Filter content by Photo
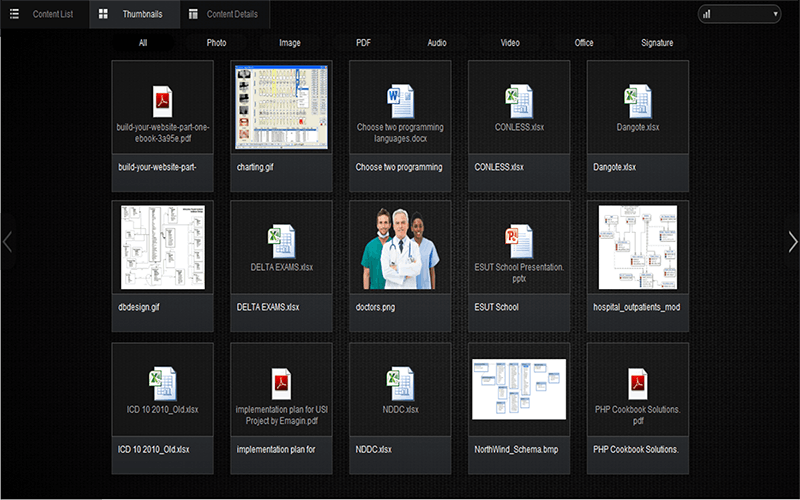Image resolution: width=800 pixels, height=500 pixels. [x=216, y=43]
